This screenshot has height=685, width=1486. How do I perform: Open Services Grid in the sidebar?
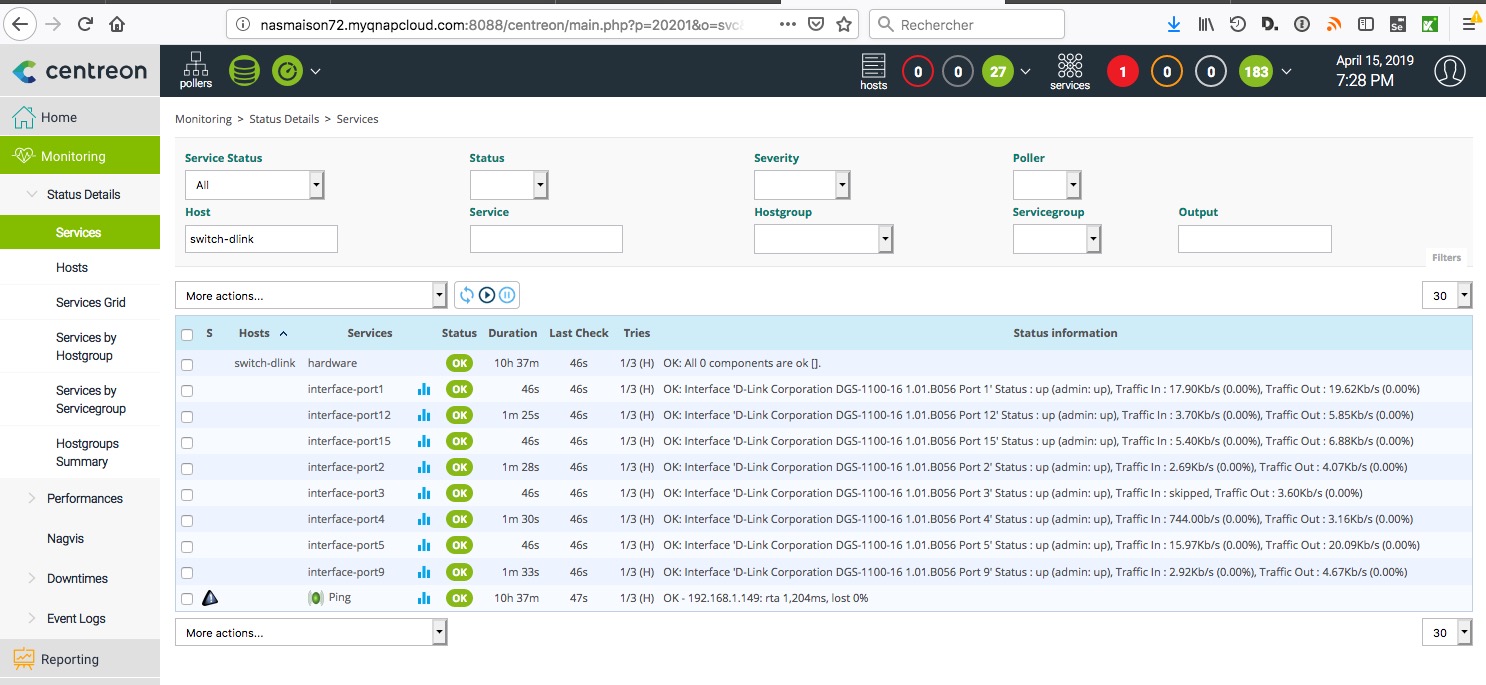pos(91,302)
